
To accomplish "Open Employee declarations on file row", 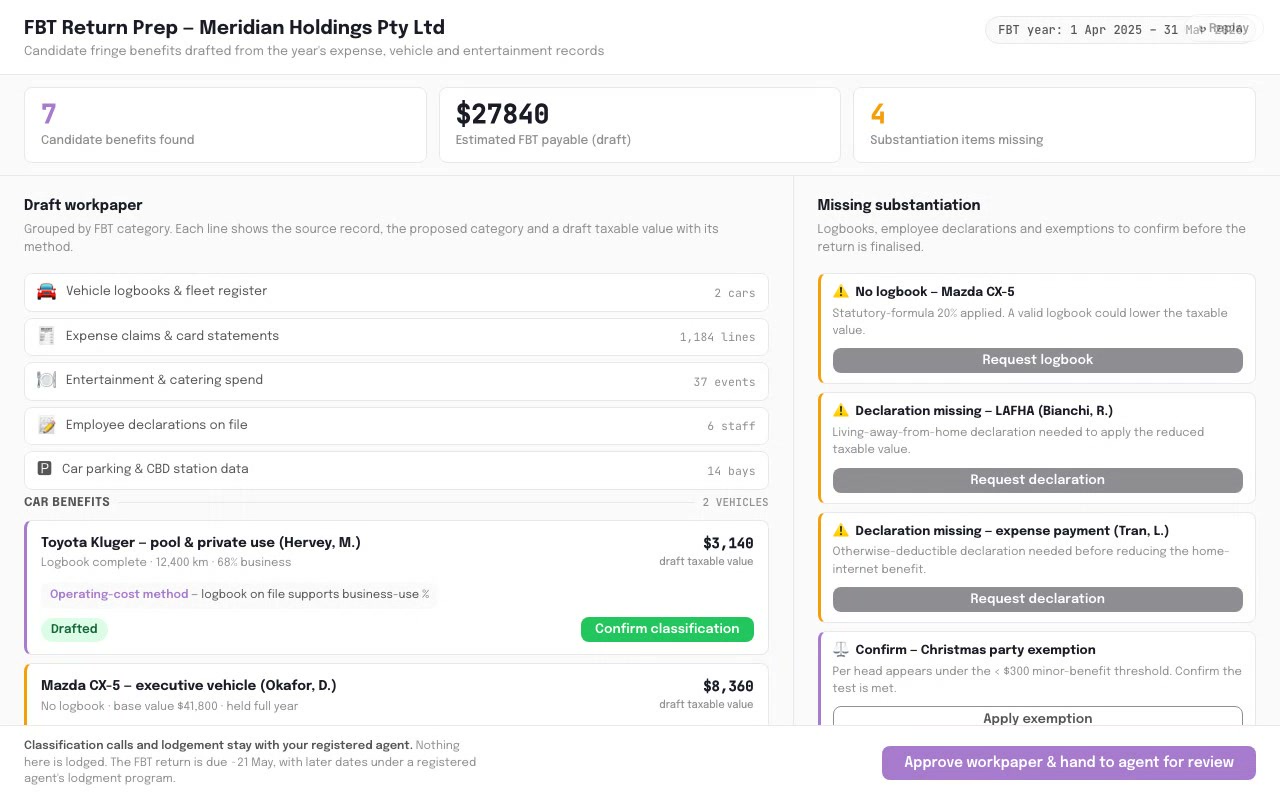I will click(x=396, y=426).
